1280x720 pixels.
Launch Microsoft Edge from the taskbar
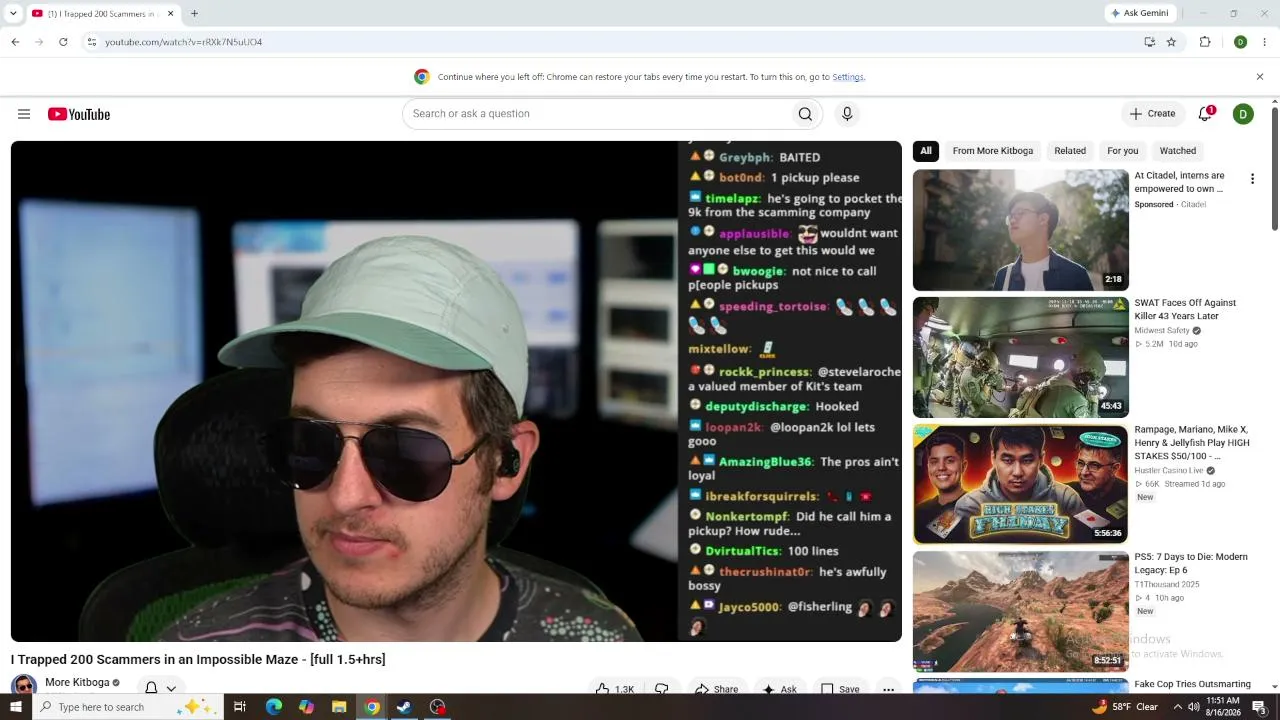[x=273, y=707]
